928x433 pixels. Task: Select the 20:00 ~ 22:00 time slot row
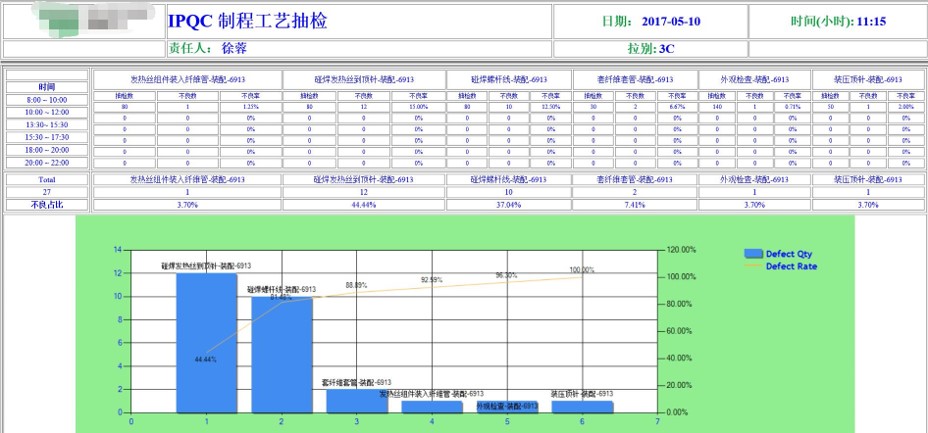click(x=47, y=162)
